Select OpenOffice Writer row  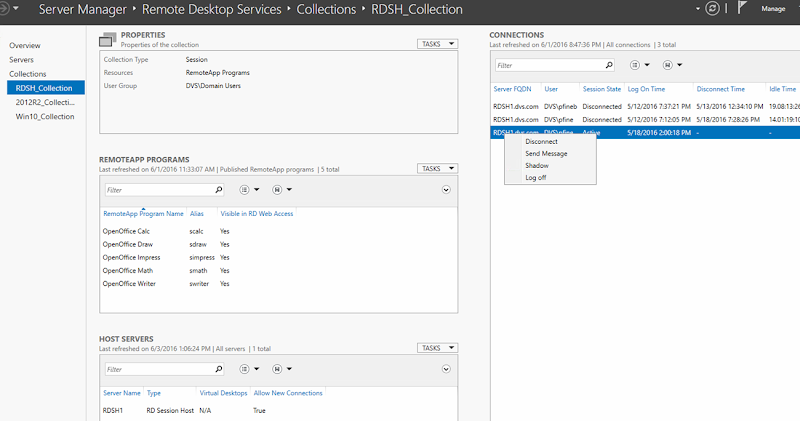(278, 284)
